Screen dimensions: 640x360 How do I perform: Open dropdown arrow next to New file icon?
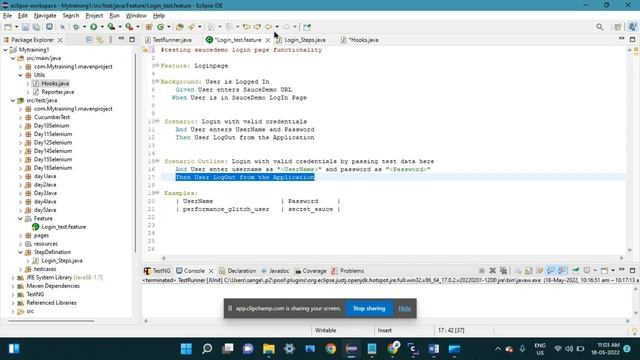[16, 27]
